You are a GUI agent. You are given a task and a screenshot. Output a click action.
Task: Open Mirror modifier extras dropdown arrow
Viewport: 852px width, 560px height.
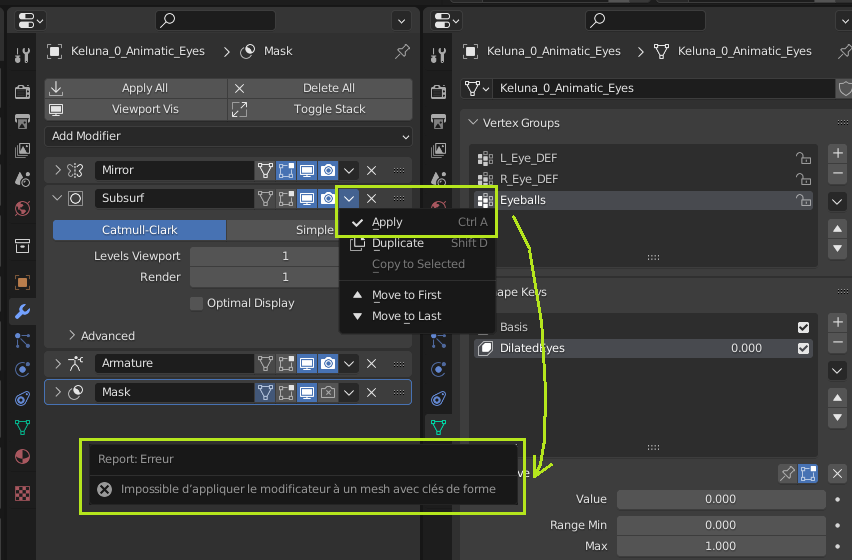point(349,171)
